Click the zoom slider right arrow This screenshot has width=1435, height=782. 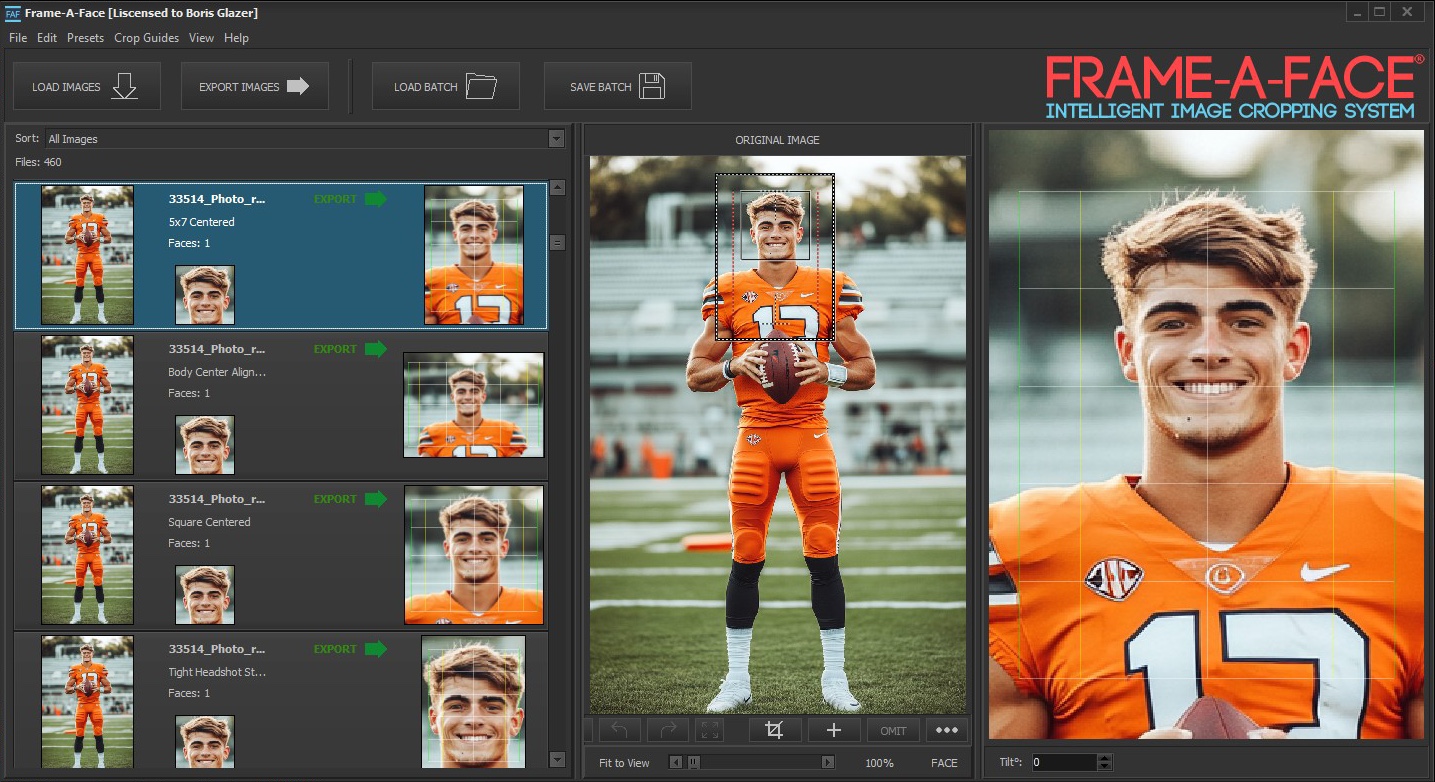827,763
